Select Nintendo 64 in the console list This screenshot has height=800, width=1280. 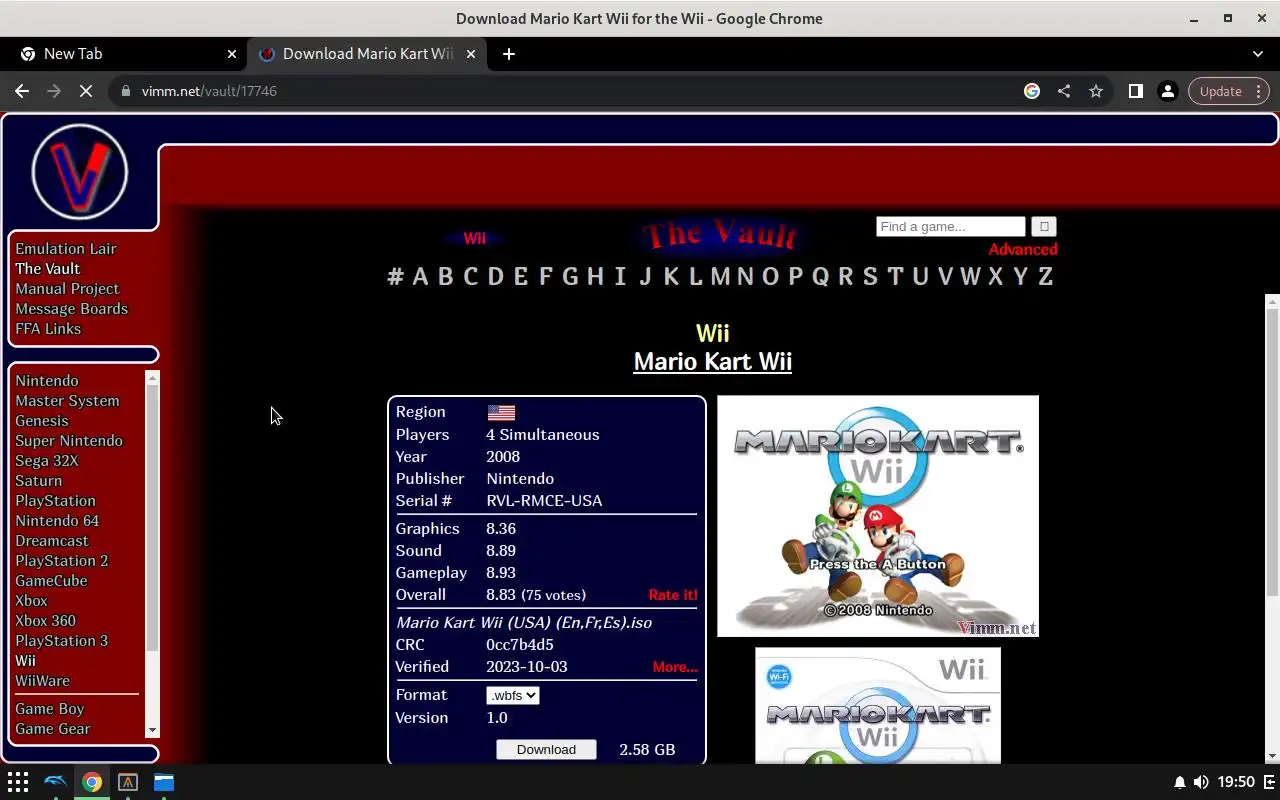(57, 521)
